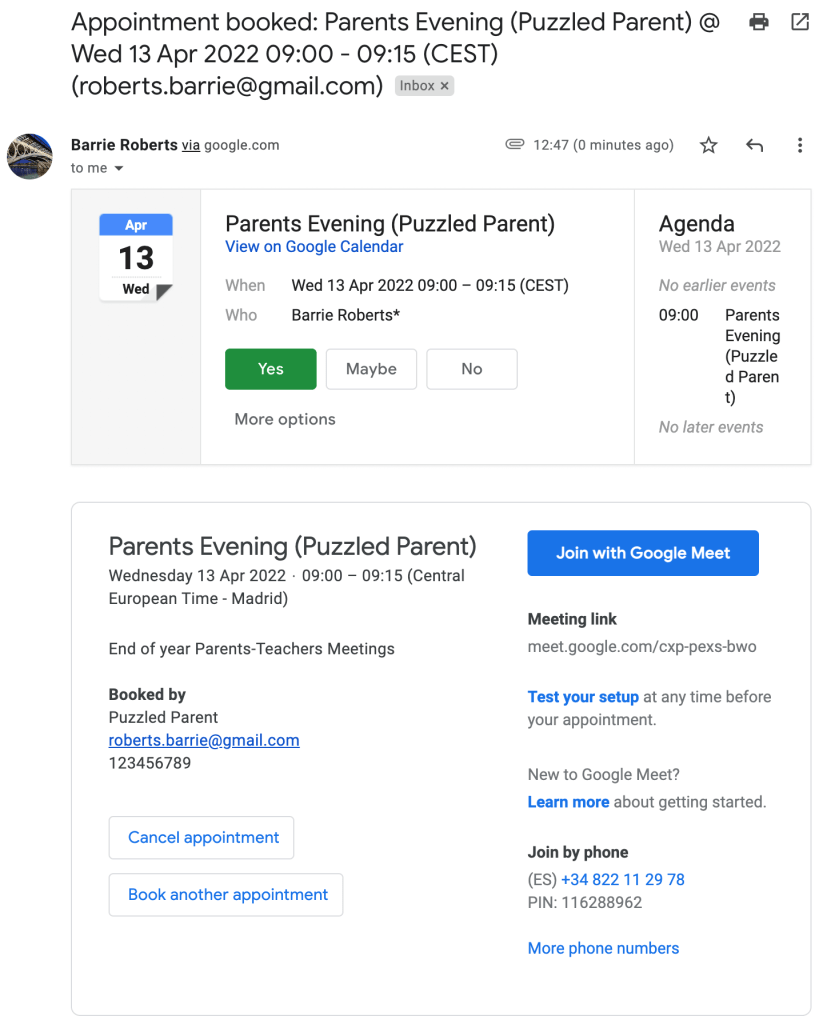Open email in new window icon
Screen dimensions: 823x1024
click(800, 22)
